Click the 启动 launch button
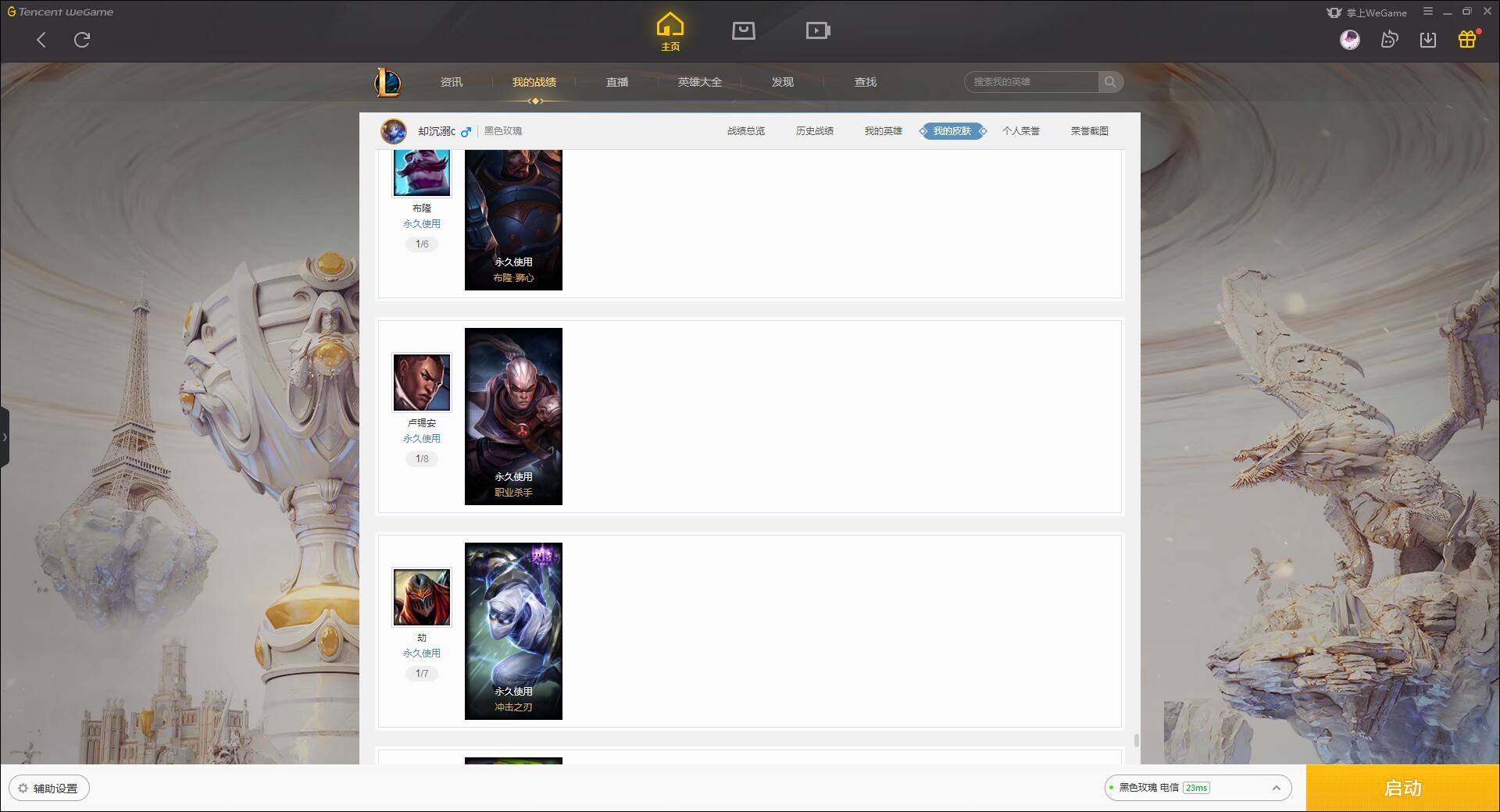1500x812 pixels. click(1402, 789)
